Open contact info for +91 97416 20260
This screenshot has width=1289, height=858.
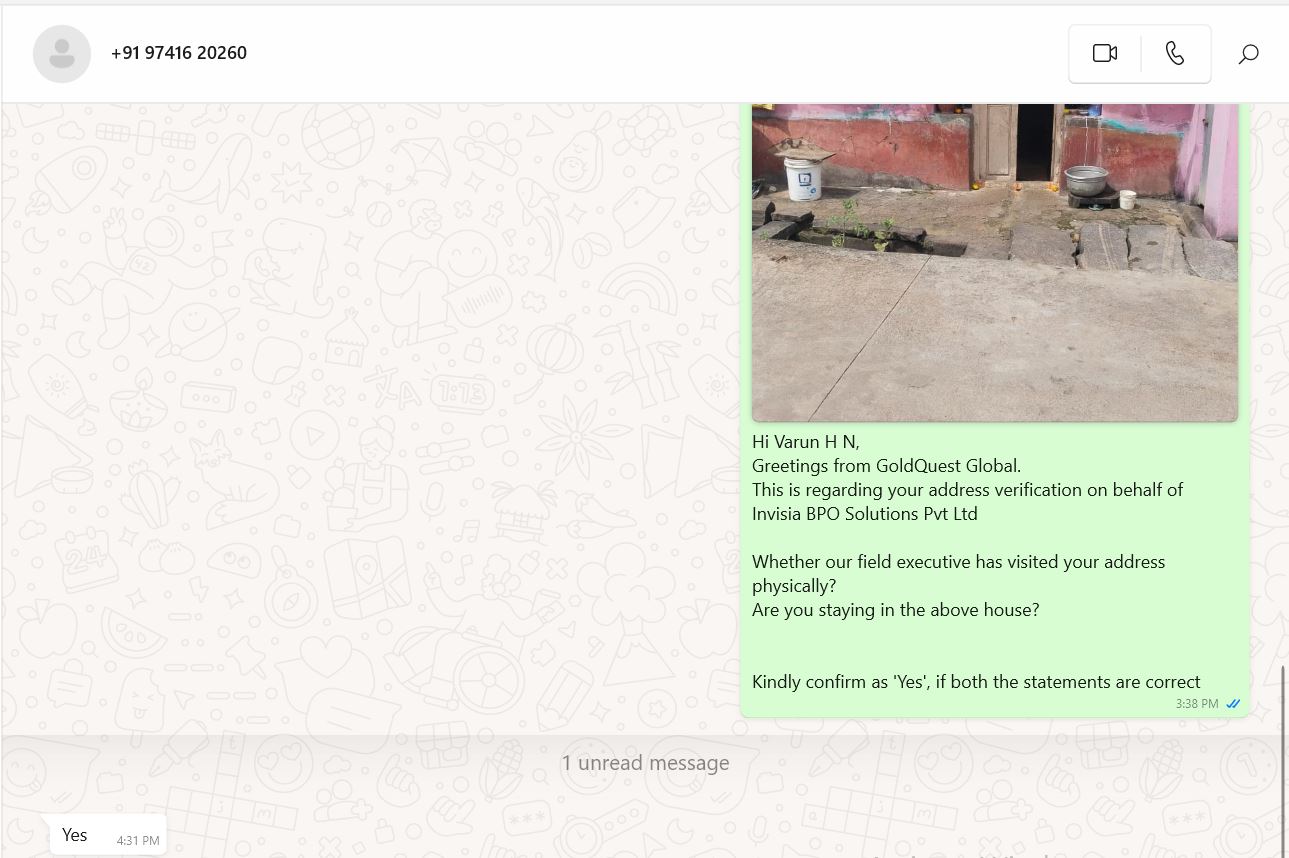[179, 53]
